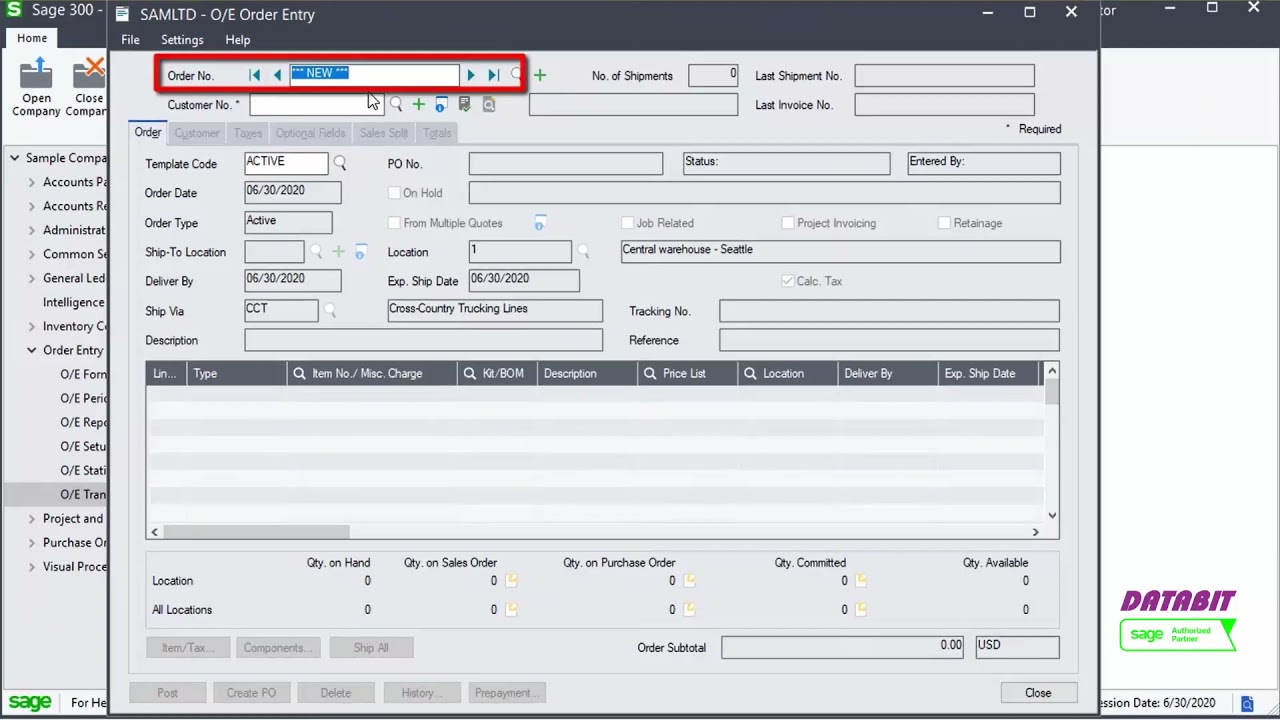The image size is (1280, 720).
Task: Click the Create PO button
Action: [251, 693]
